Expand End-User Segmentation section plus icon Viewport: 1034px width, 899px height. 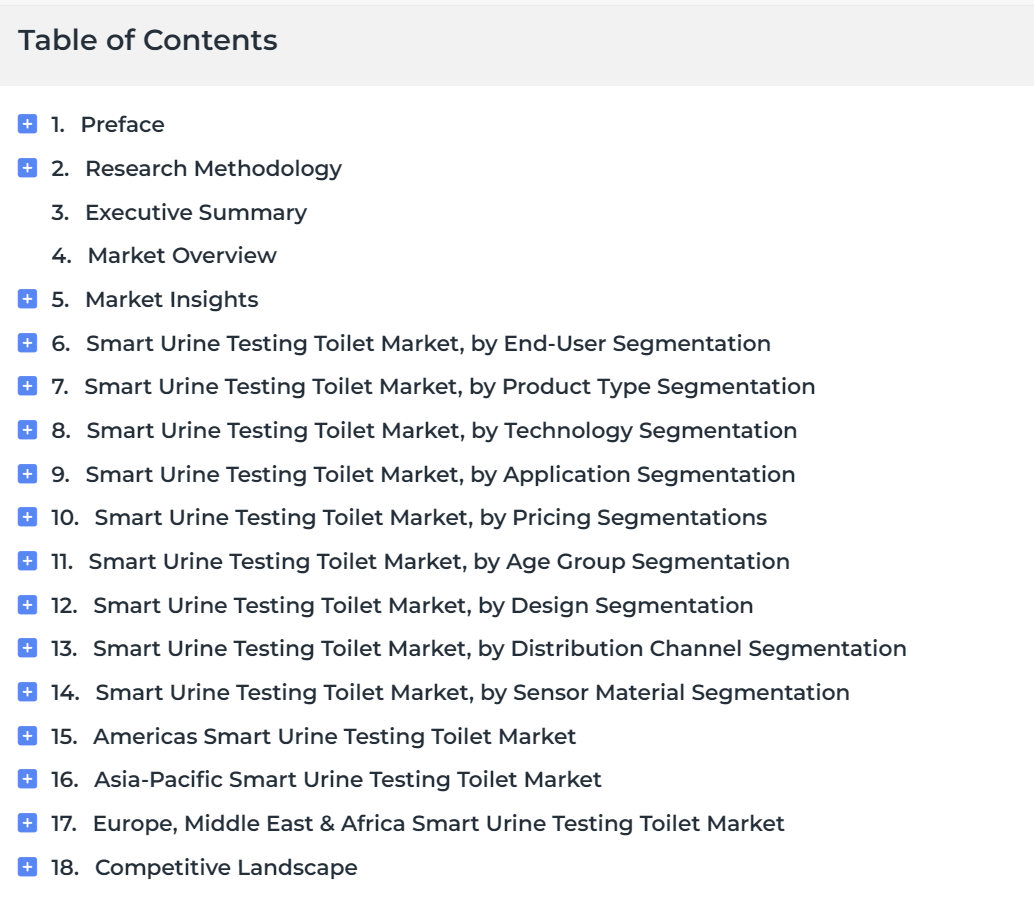click(x=27, y=342)
